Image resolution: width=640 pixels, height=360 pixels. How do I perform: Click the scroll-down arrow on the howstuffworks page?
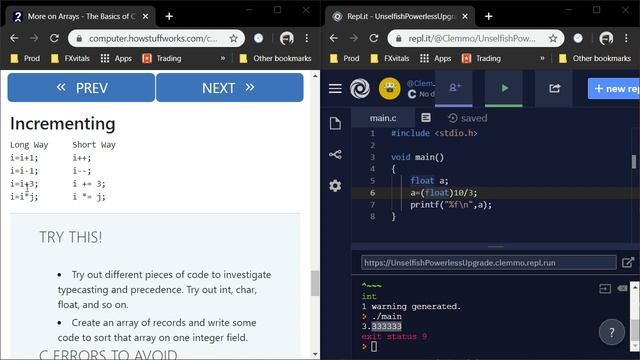(x=315, y=354)
